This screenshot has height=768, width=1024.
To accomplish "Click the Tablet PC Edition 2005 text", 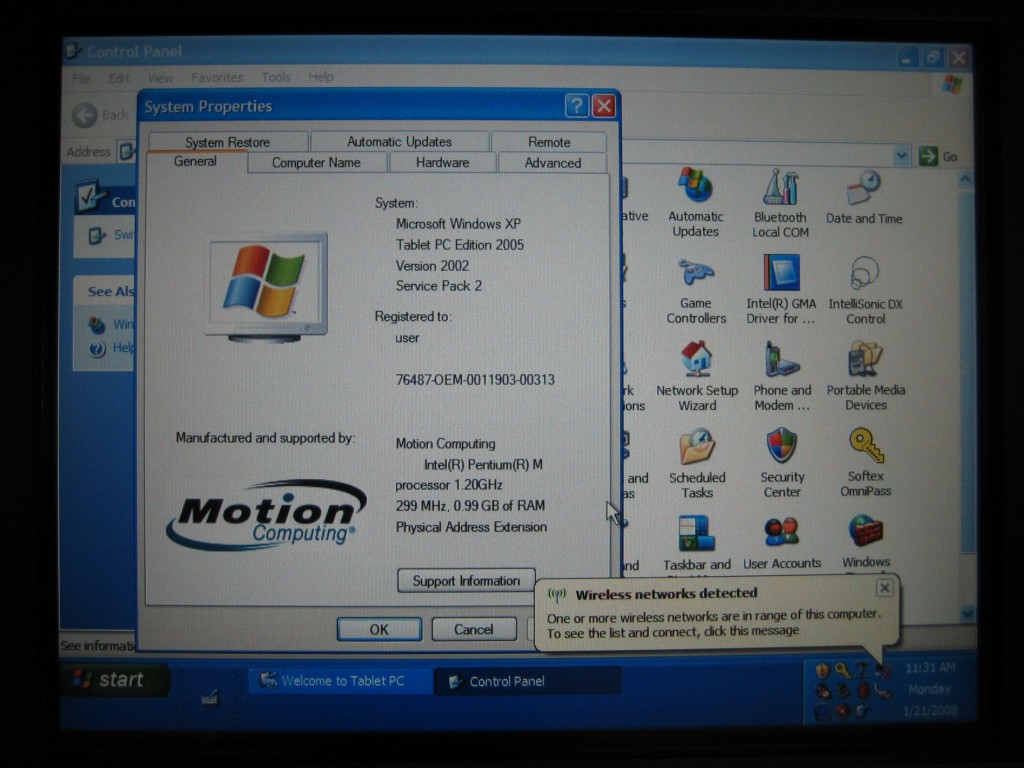I will (x=459, y=245).
